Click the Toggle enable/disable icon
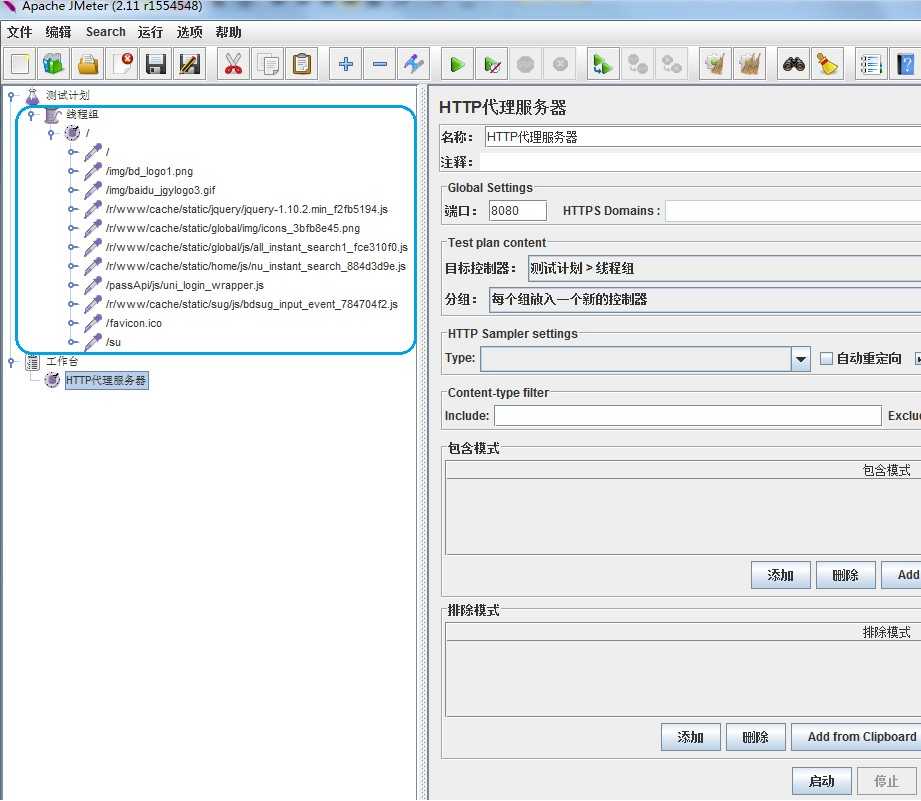This screenshot has width=921, height=801. [x=414, y=63]
